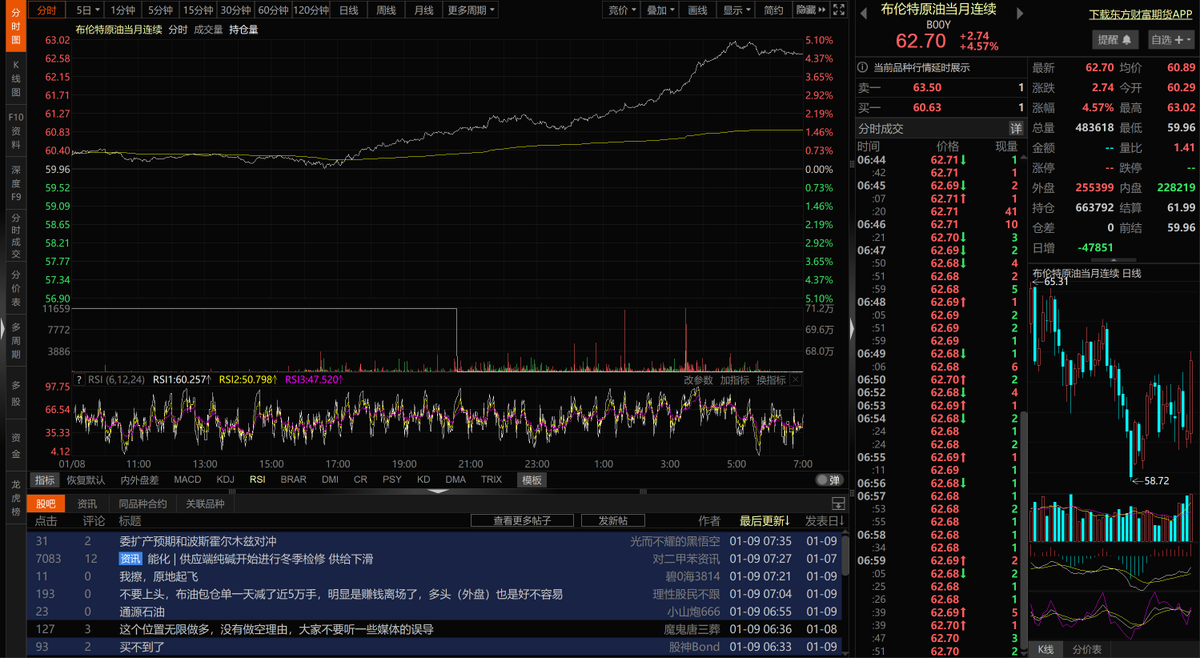Screen dimensions: 1200x658
Task: Click 查看更多帖子 button
Action: coord(521,521)
